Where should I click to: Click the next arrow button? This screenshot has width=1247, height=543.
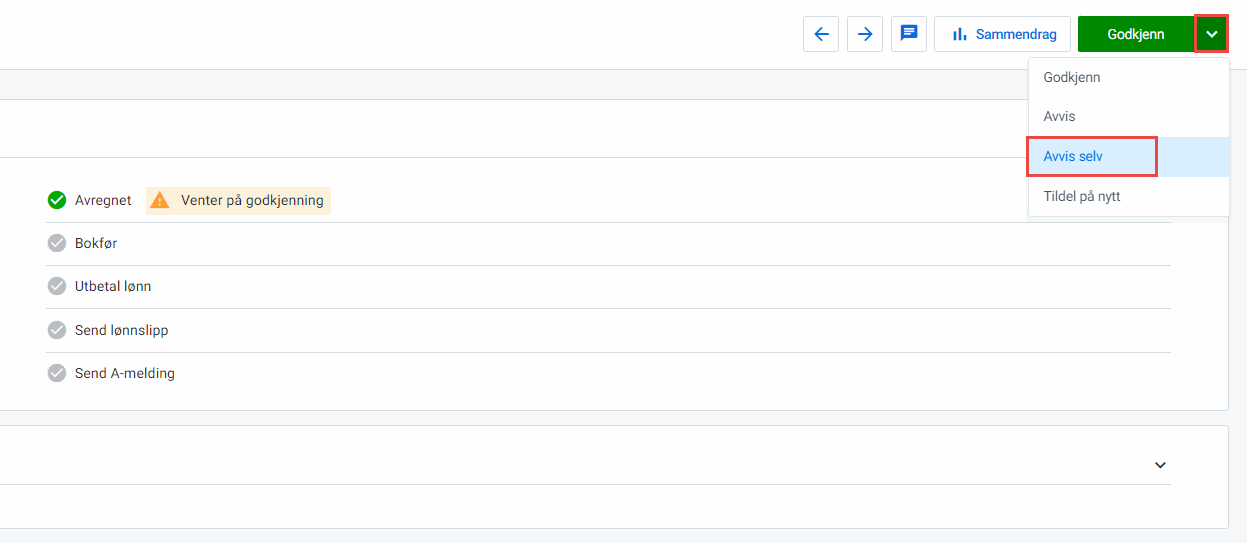coord(865,34)
